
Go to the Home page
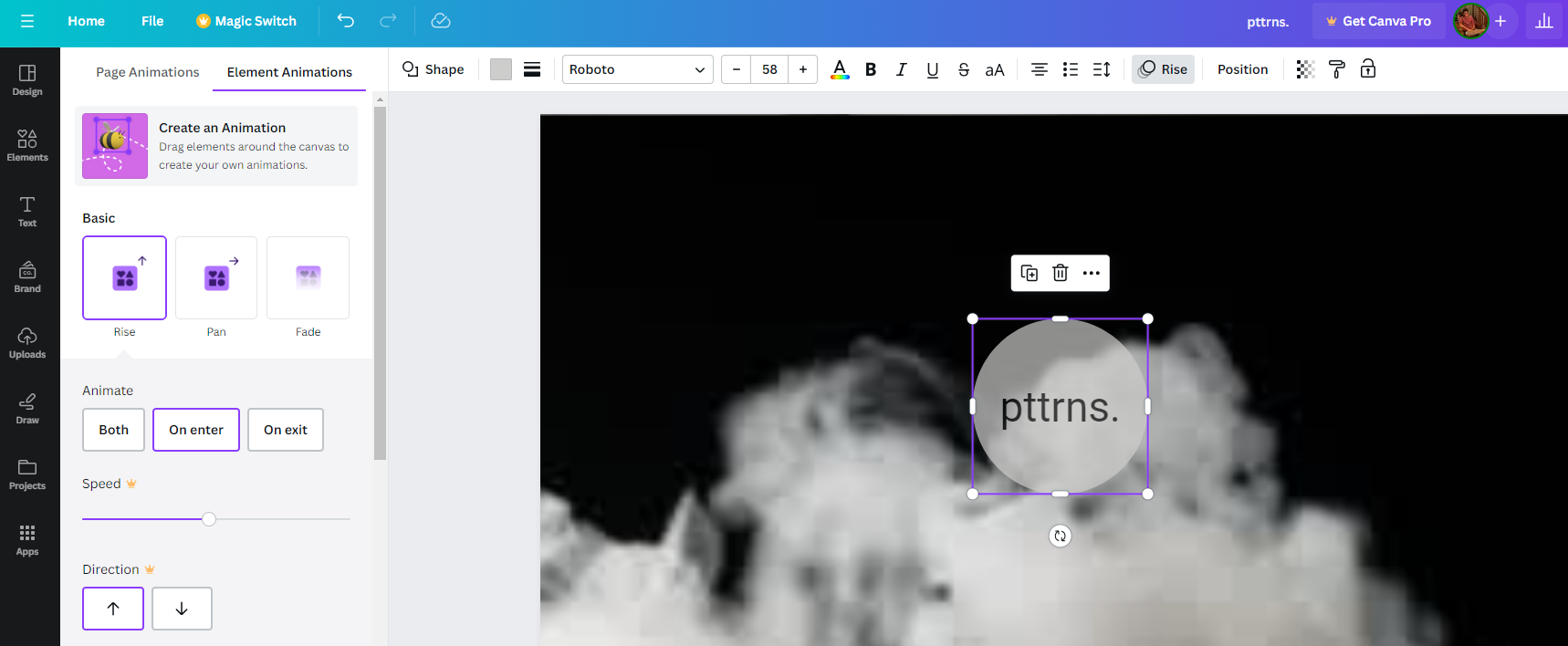coord(86,21)
